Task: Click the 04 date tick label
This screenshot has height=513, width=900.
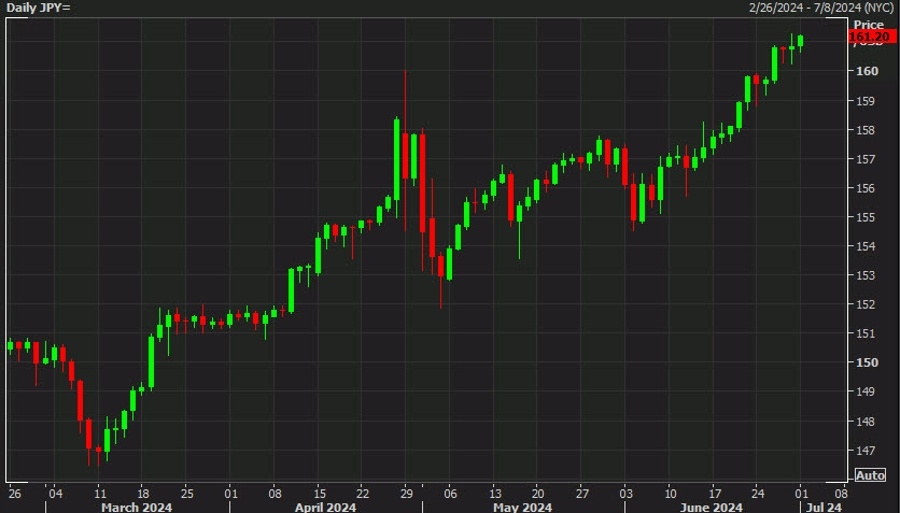Action: coord(55,493)
